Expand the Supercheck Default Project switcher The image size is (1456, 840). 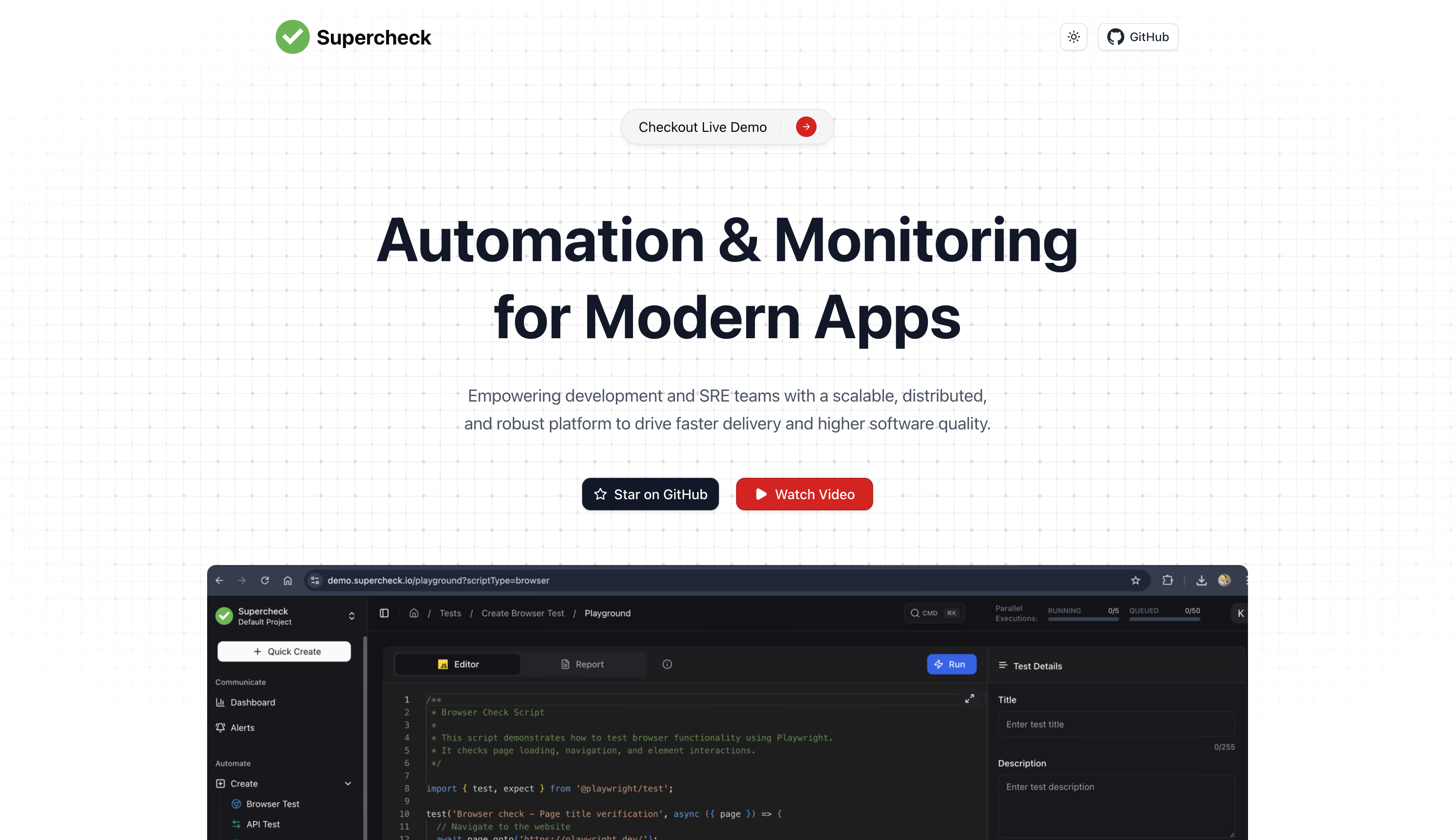click(x=351, y=616)
